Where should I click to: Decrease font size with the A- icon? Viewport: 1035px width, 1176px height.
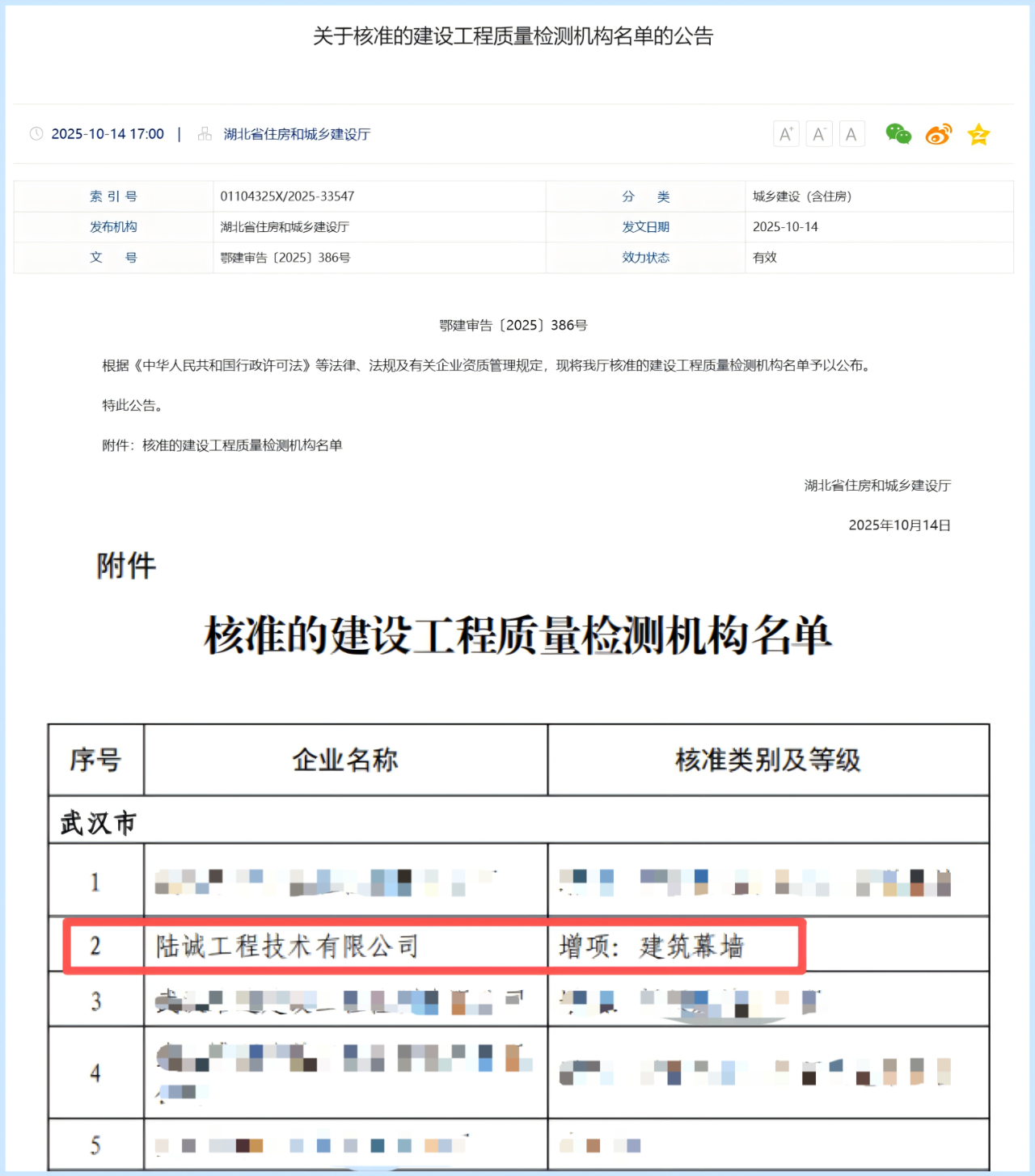pos(818,134)
